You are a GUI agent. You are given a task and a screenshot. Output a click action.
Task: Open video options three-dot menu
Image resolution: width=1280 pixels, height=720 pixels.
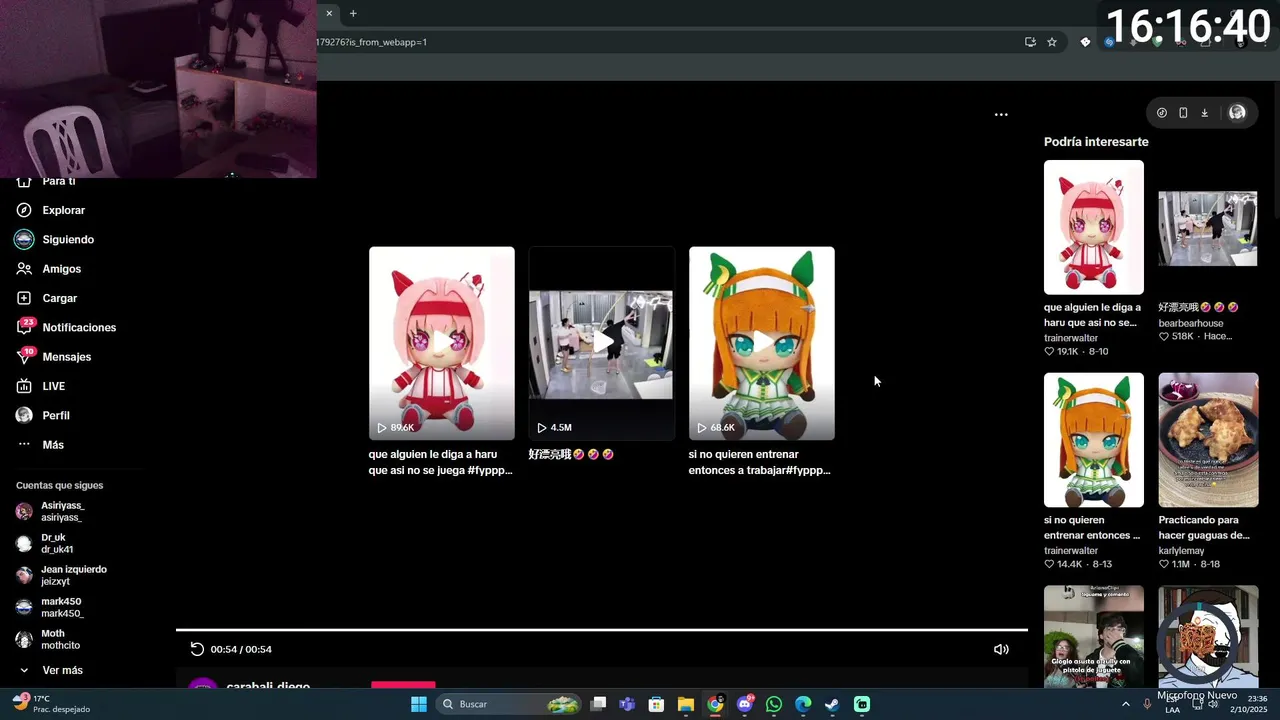(x=1001, y=115)
